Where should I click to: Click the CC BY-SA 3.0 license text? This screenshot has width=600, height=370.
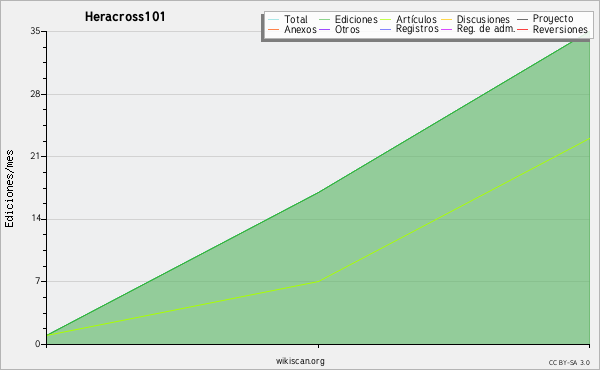(x=569, y=362)
